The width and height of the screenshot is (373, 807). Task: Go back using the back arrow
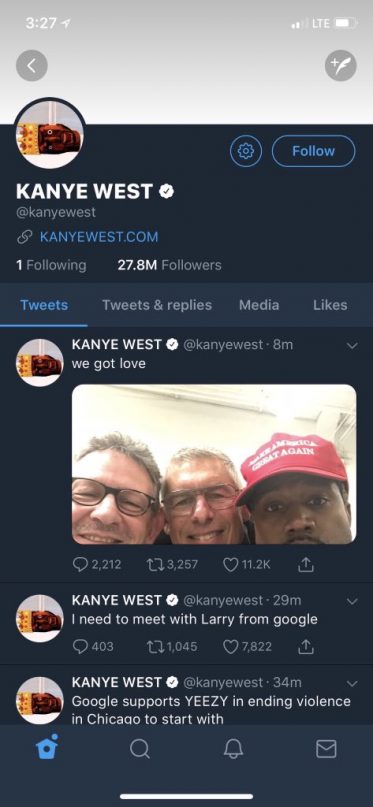click(x=32, y=65)
